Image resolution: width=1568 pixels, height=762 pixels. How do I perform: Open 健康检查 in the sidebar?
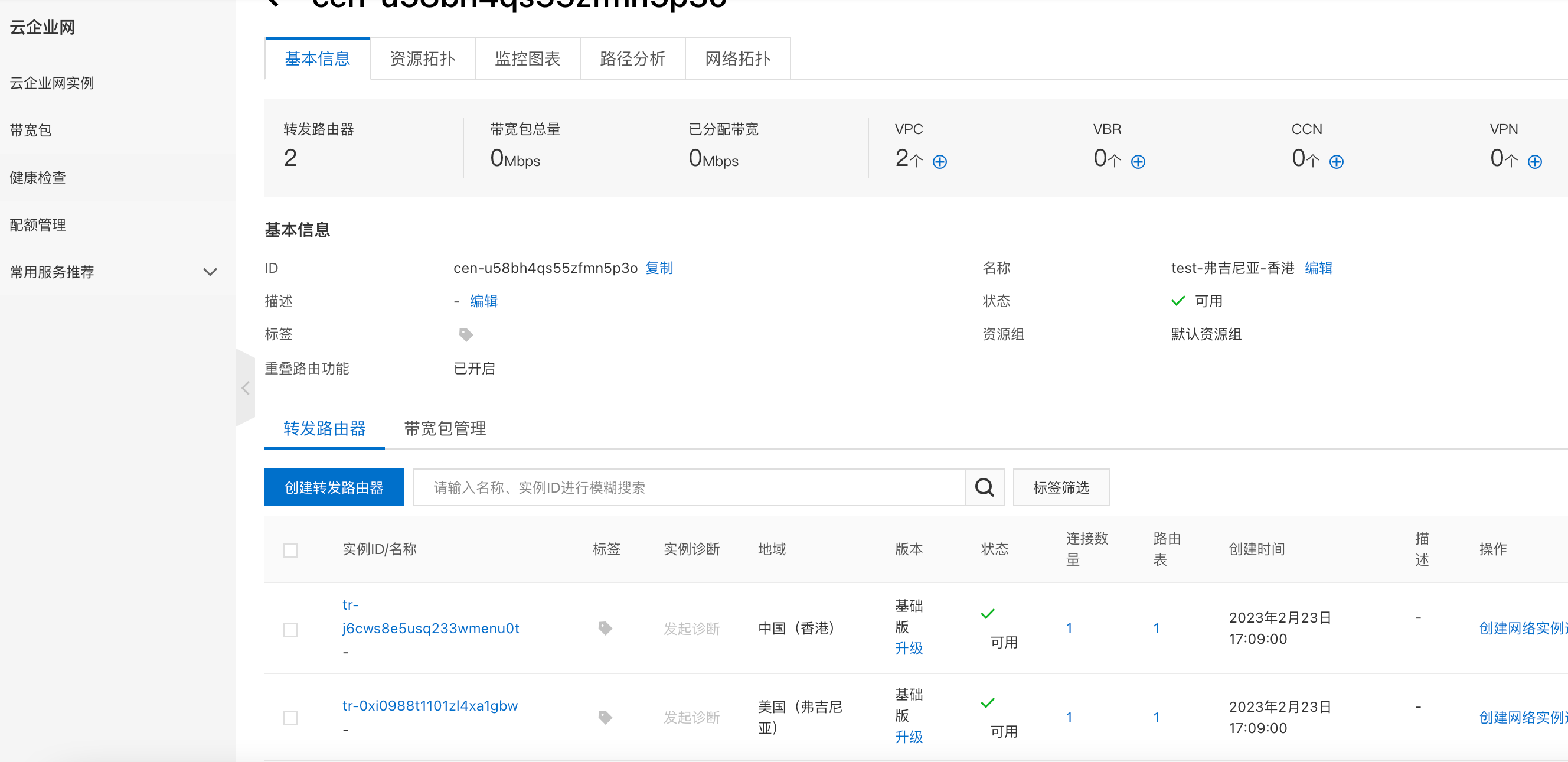pos(38,177)
